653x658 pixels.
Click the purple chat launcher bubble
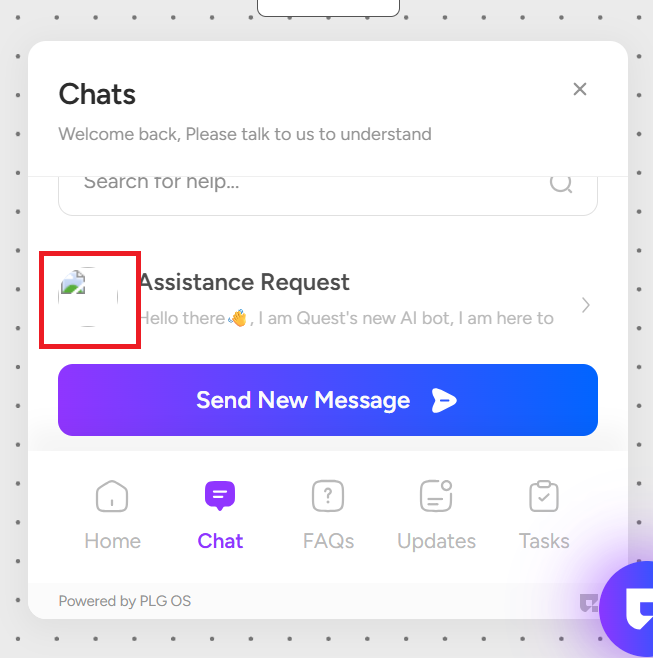pyautogui.click(x=628, y=608)
